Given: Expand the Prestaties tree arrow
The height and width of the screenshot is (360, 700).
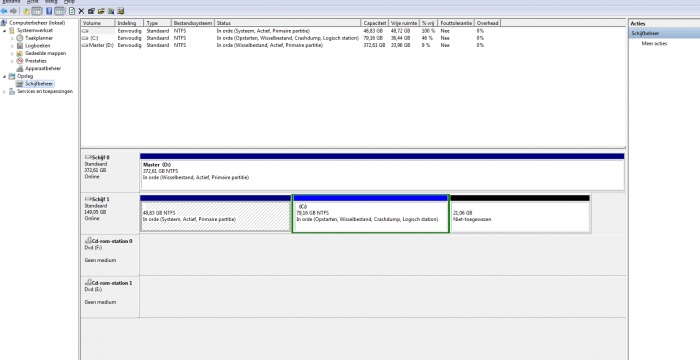Looking at the screenshot, I should coord(12,61).
